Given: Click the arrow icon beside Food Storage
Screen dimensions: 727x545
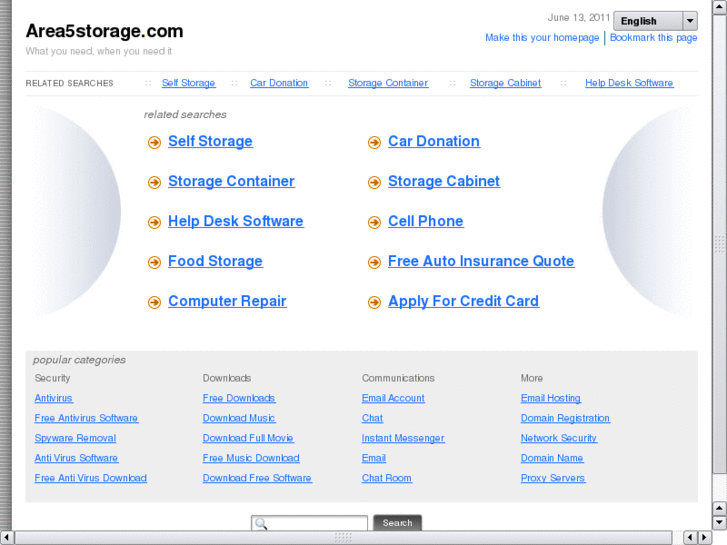Looking at the screenshot, I should tap(154, 263).
